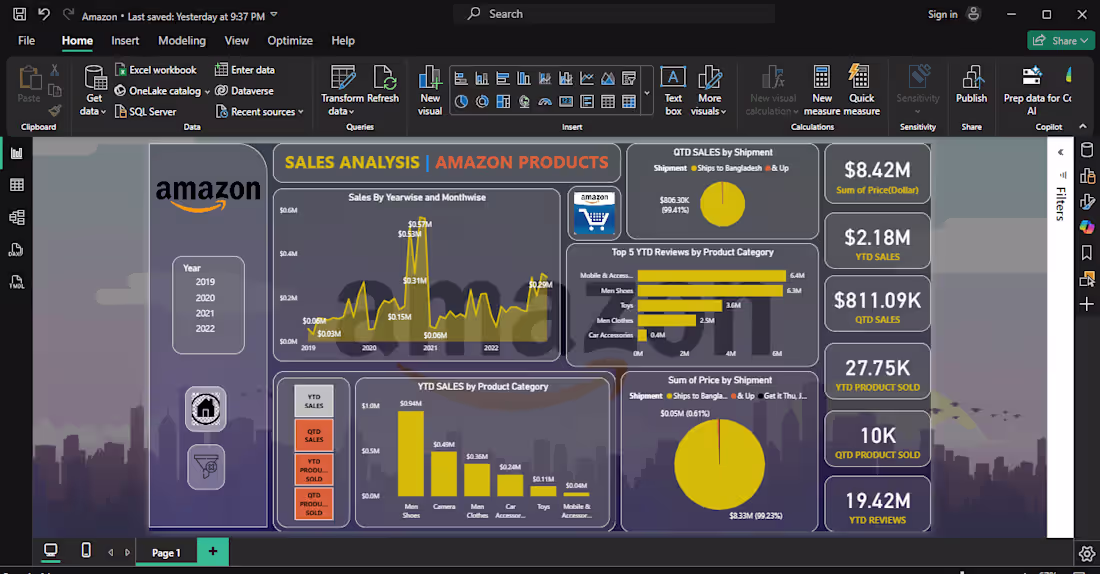Insert an area chart visual
This screenshot has height=574, width=1100.
click(608, 79)
